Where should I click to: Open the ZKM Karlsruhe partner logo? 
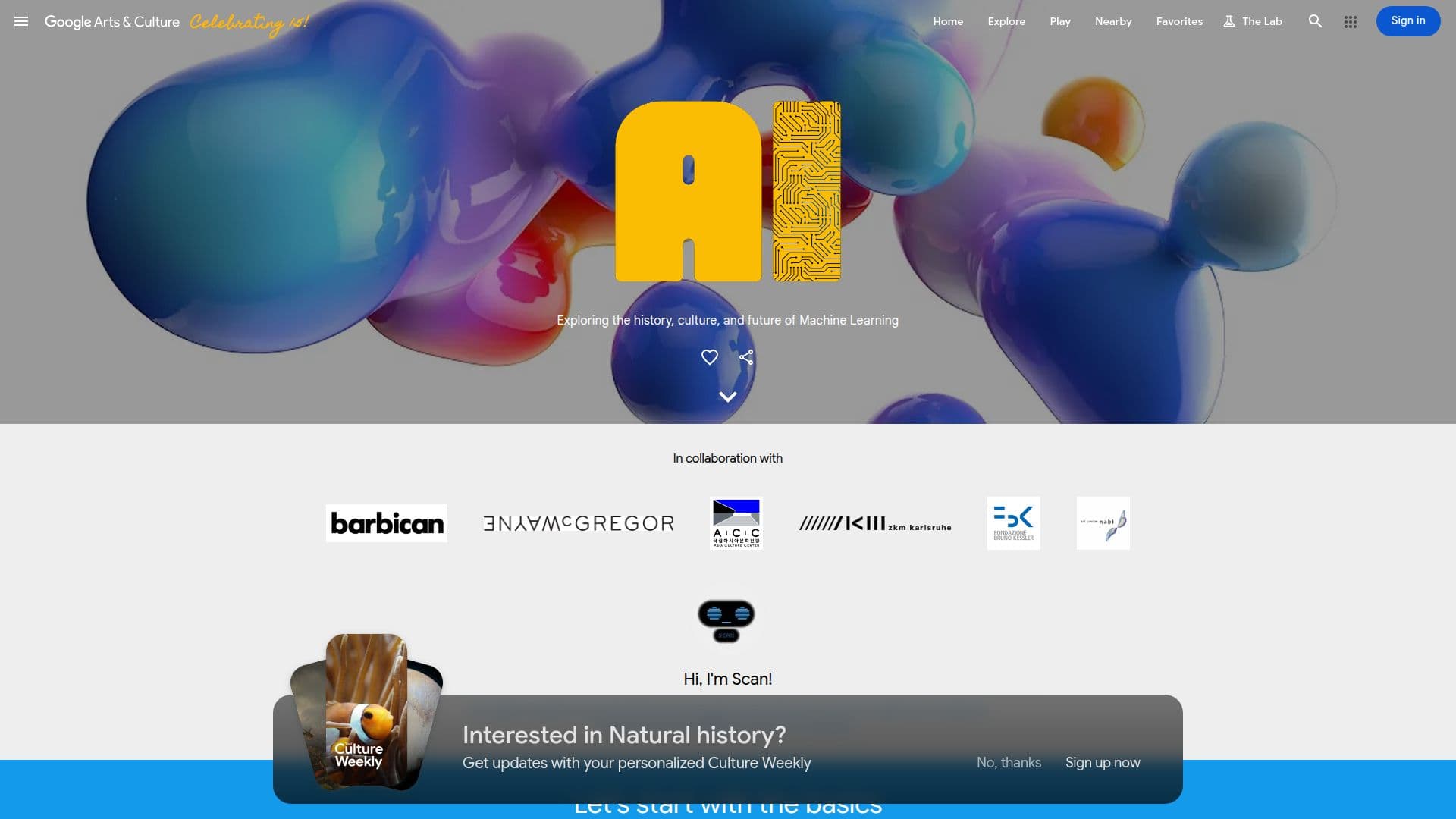point(875,523)
